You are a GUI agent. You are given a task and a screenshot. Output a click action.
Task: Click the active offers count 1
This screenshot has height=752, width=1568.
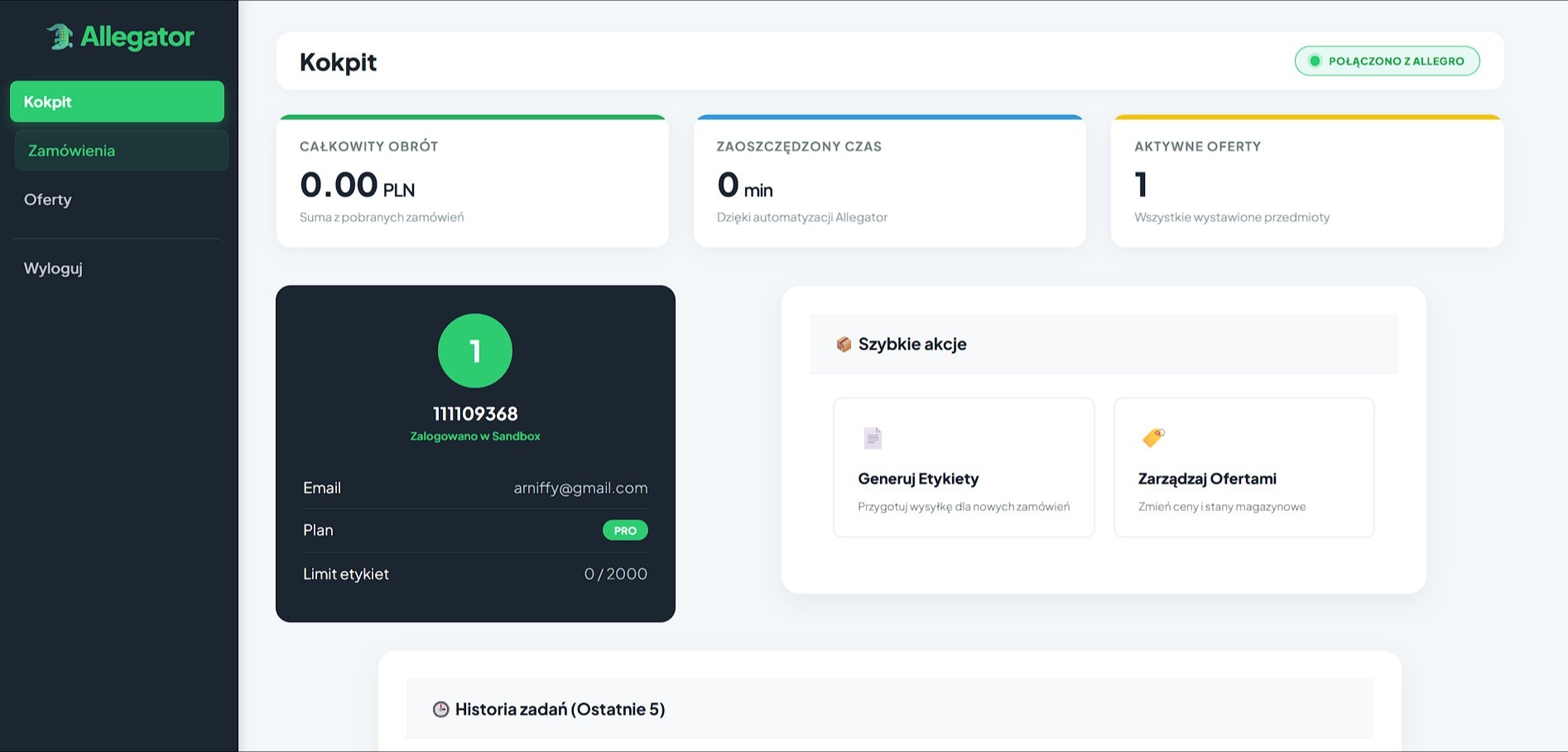click(x=1141, y=185)
